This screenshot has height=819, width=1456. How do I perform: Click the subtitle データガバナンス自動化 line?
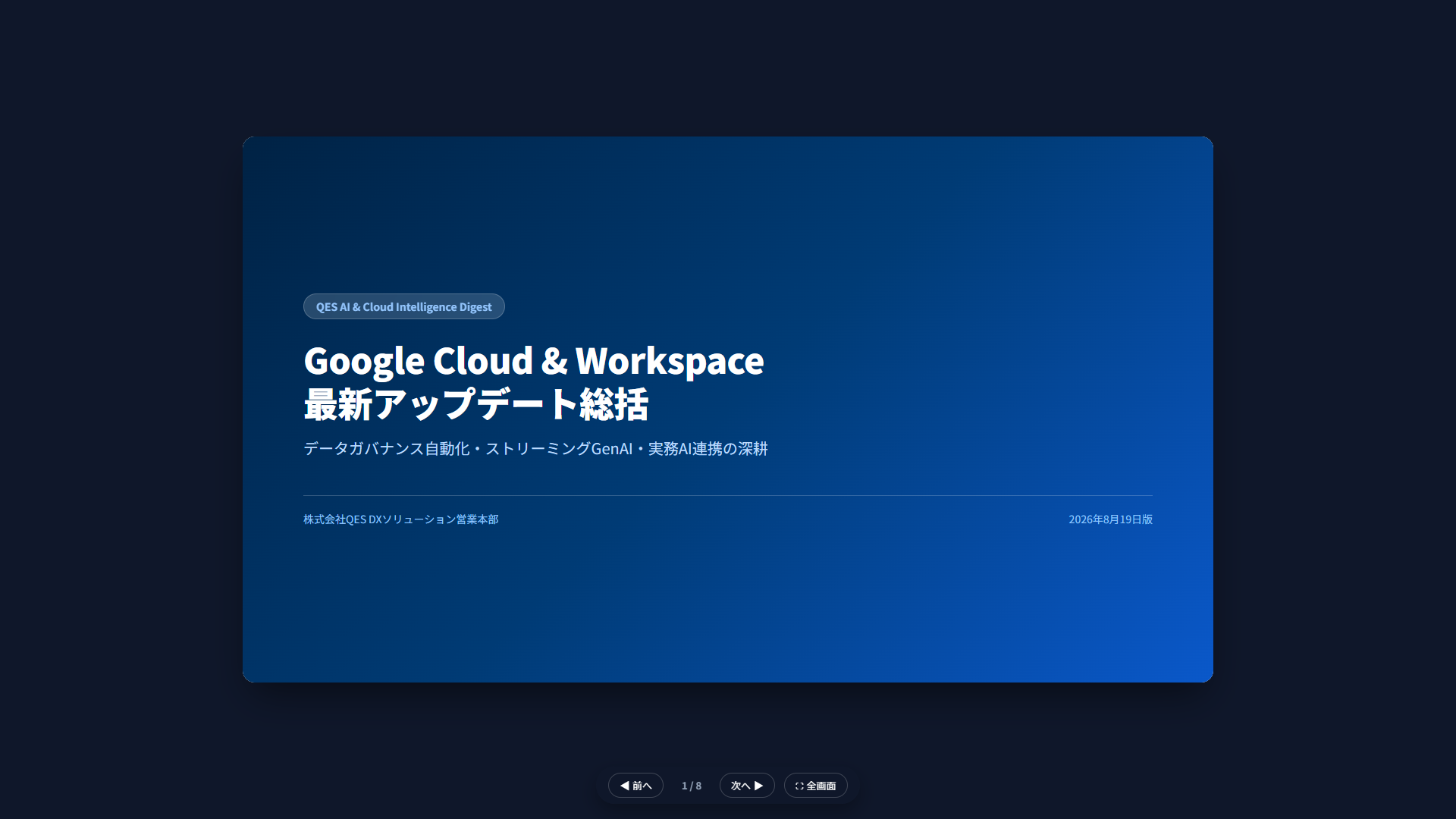[x=535, y=448]
